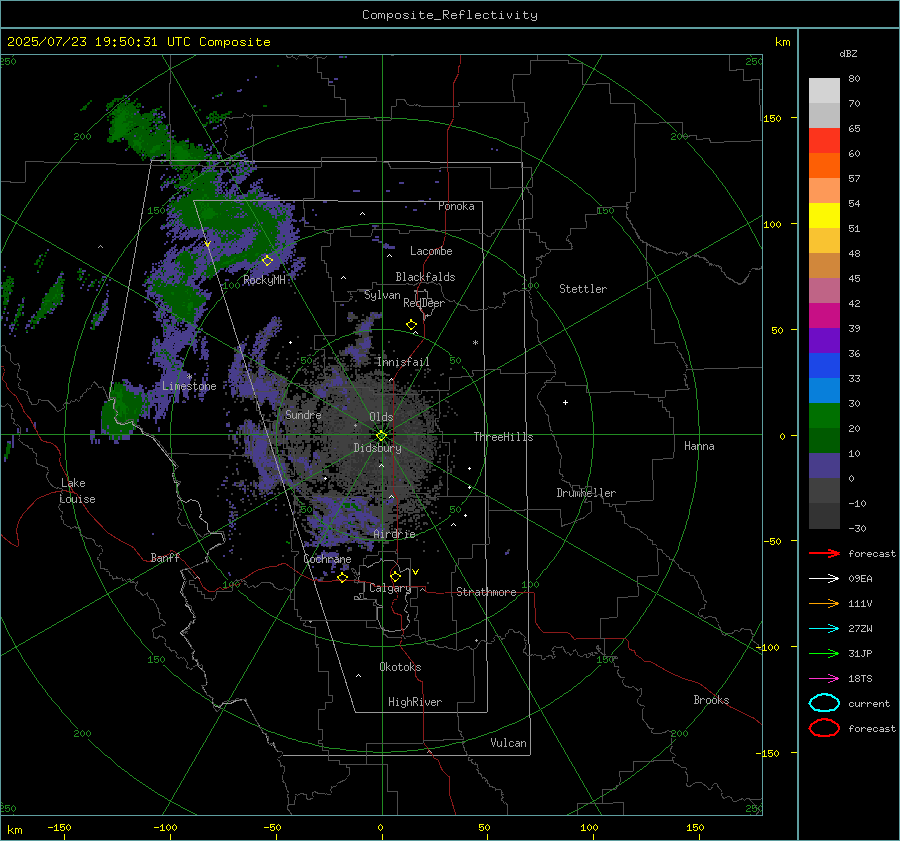Viewport: 900px width, 841px height.
Task: Click the Calgary city label
Action: coord(390,588)
